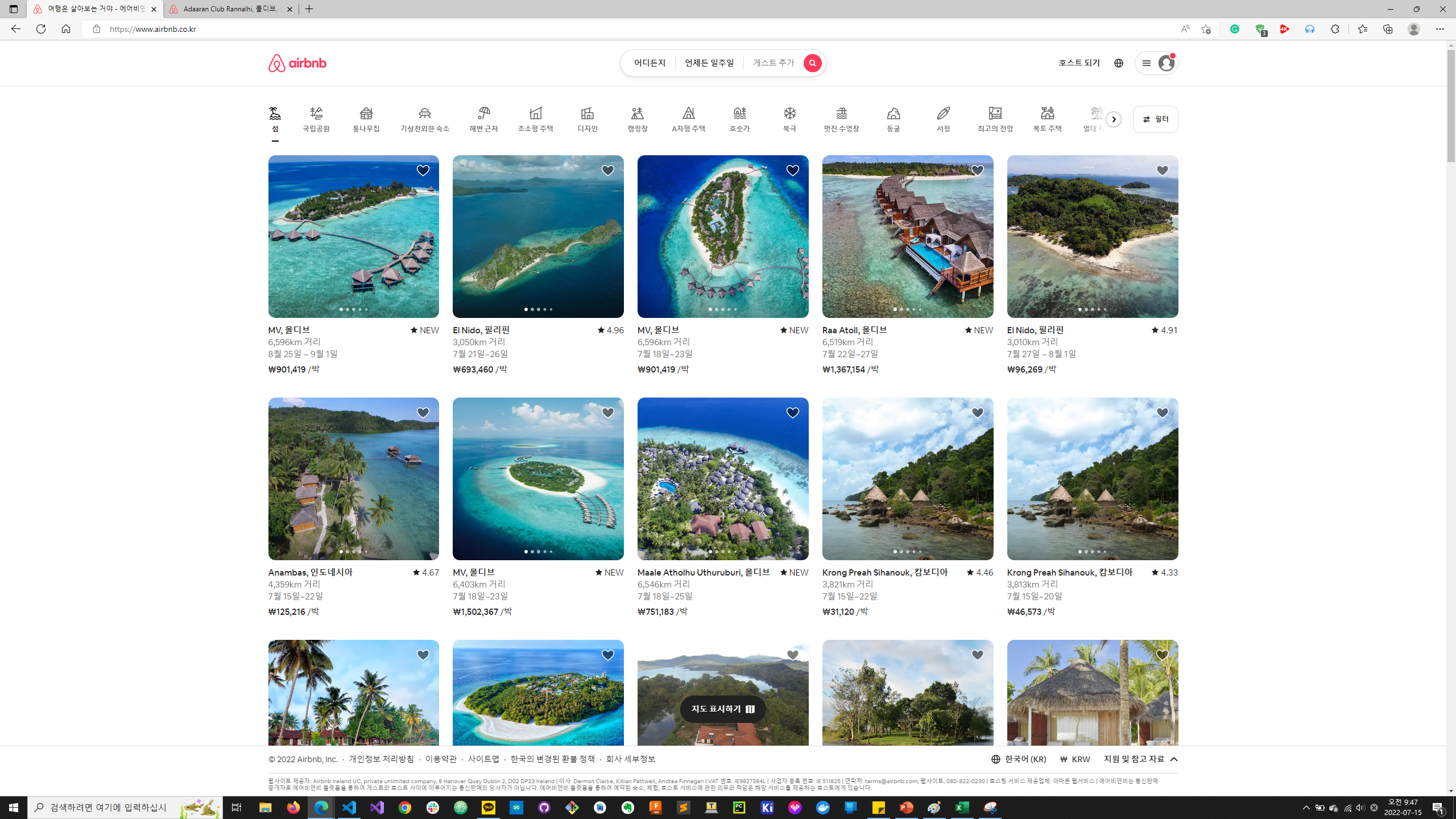Toggle heart on Anambas 인도네시아 listing
The height and width of the screenshot is (819, 1456).
point(423,413)
